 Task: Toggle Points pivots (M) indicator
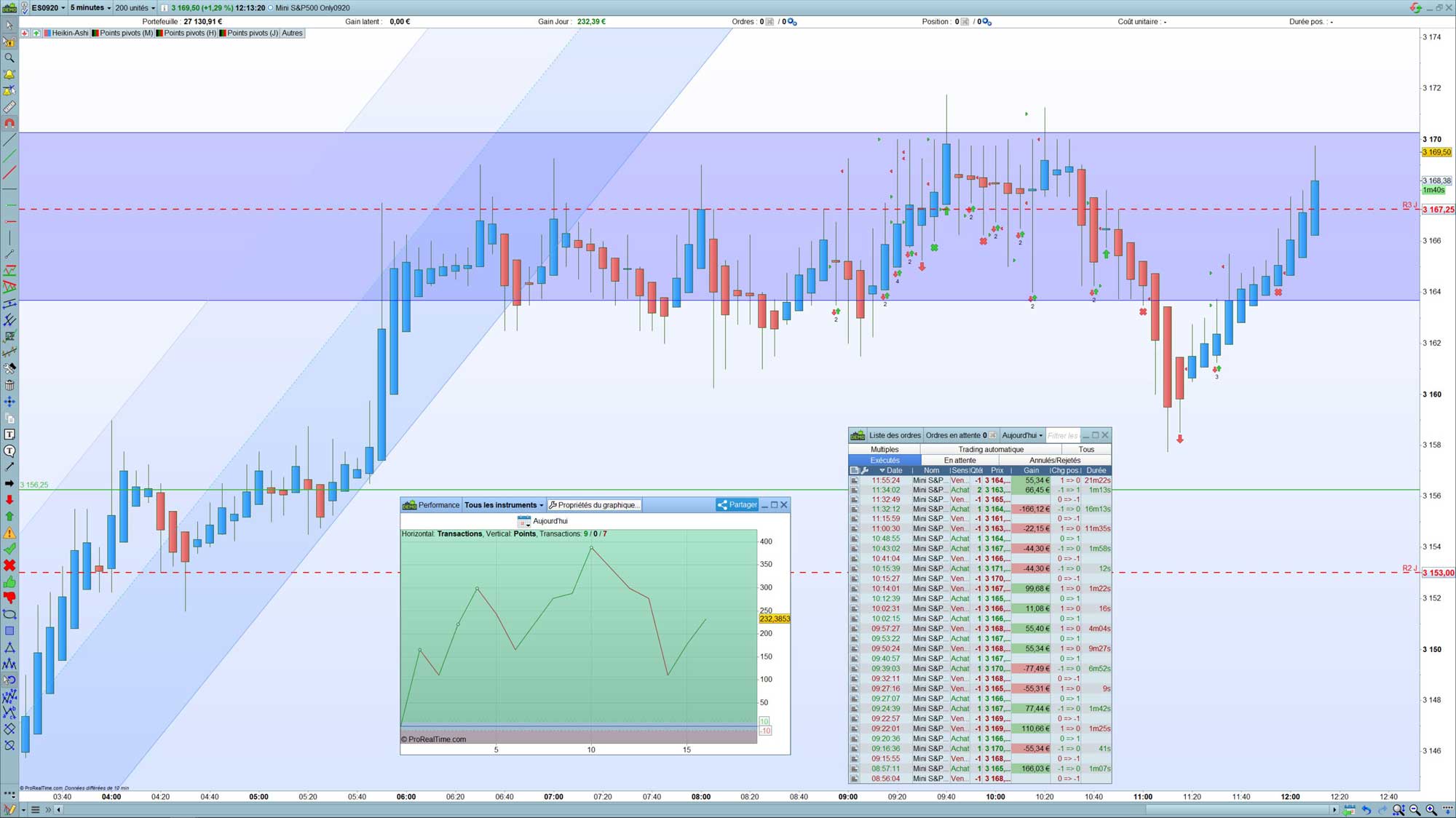(125, 33)
